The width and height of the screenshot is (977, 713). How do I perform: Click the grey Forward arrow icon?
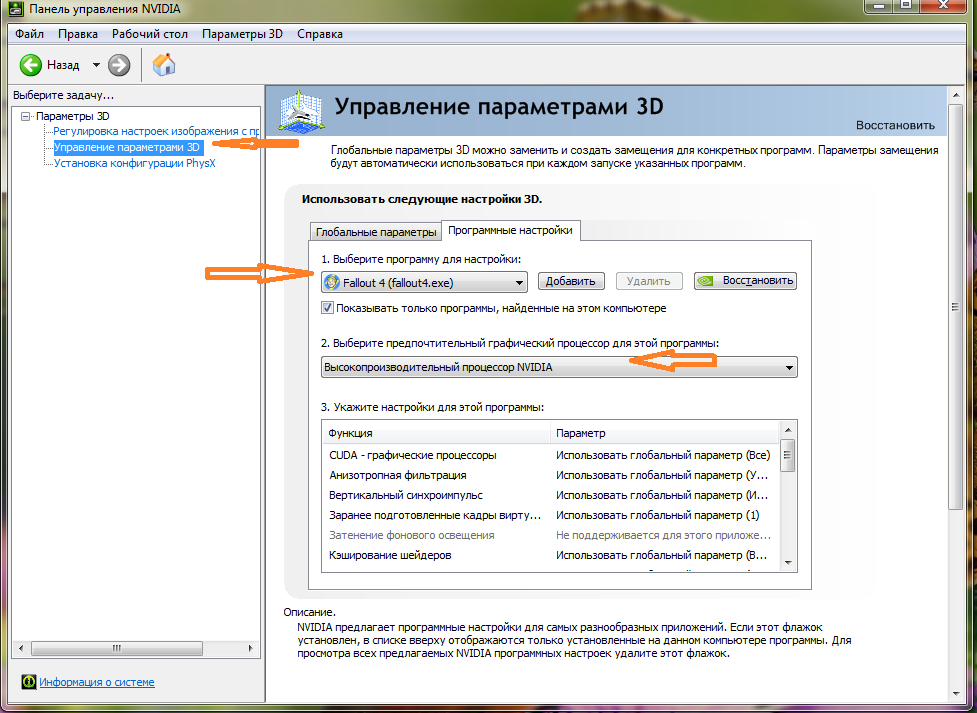(x=119, y=65)
